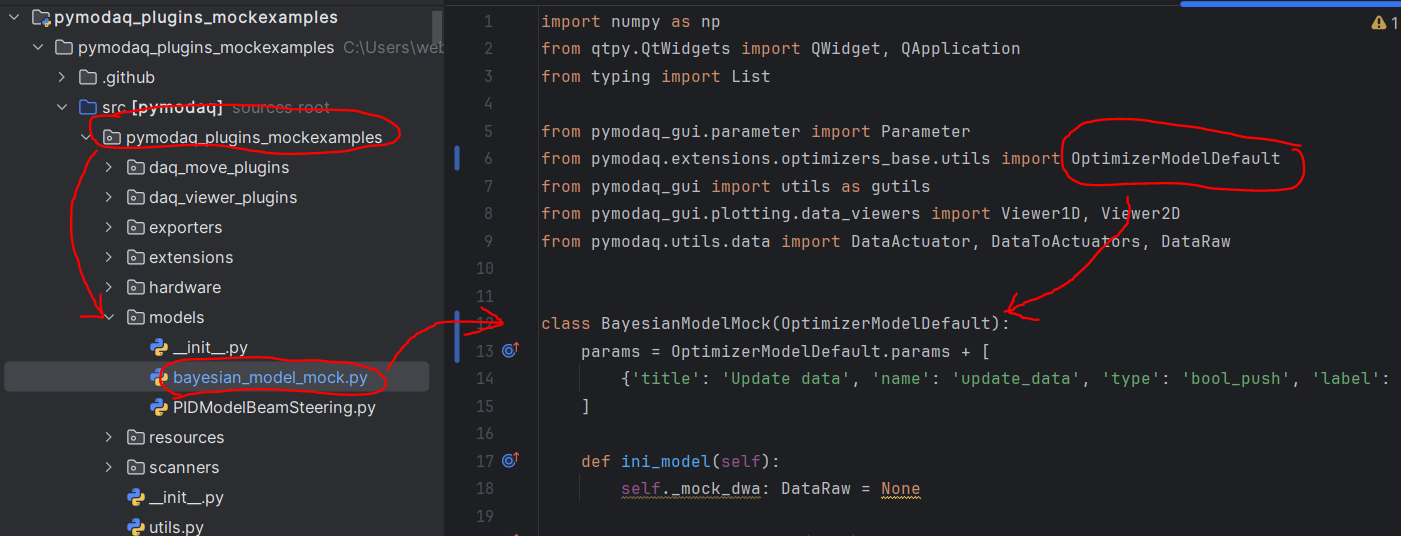Open the package-level __init__.py below scanners
Image resolution: width=1401 pixels, height=536 pixels.
186,497
